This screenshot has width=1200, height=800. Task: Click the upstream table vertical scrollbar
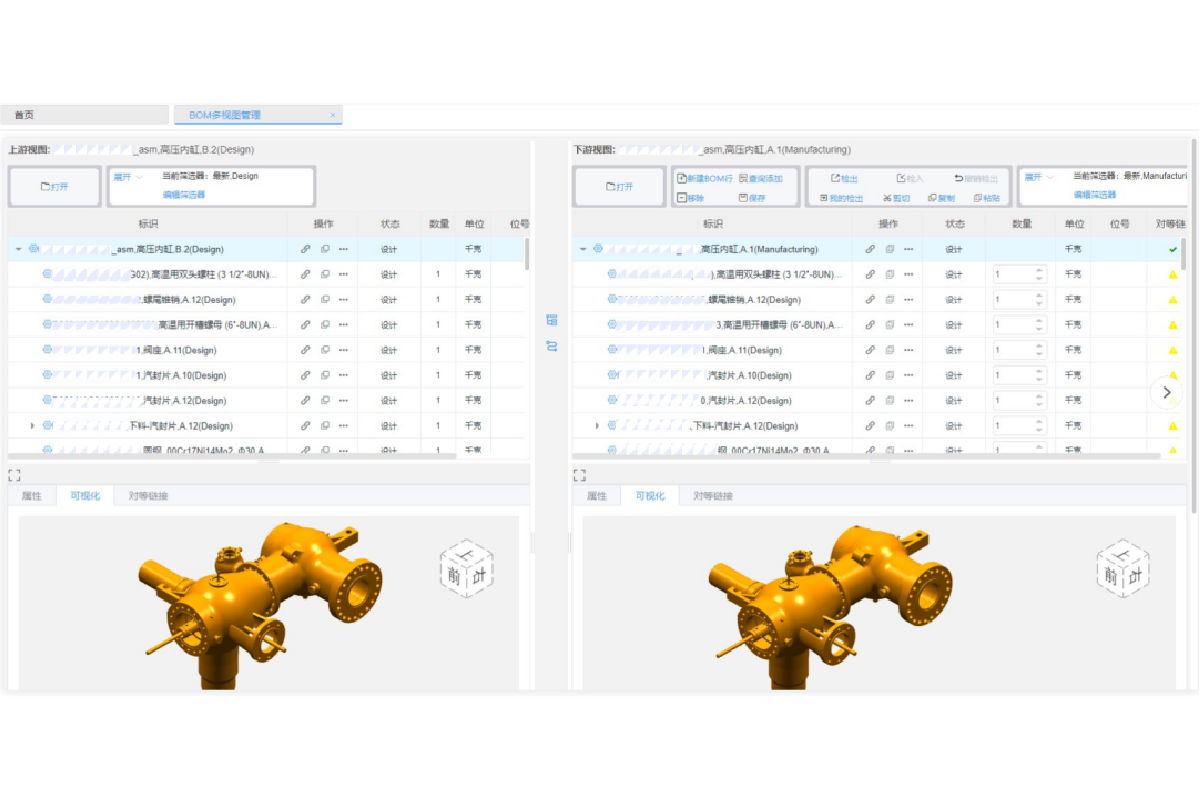pyautogui.click(x=527, y=254)
